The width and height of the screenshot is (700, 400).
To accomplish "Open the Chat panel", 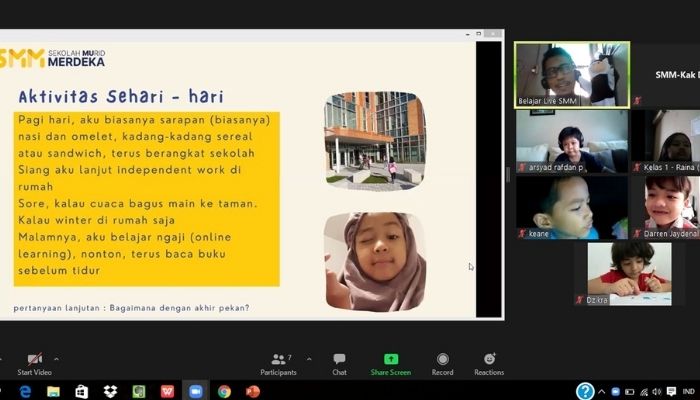I will [x=339, y=363].
